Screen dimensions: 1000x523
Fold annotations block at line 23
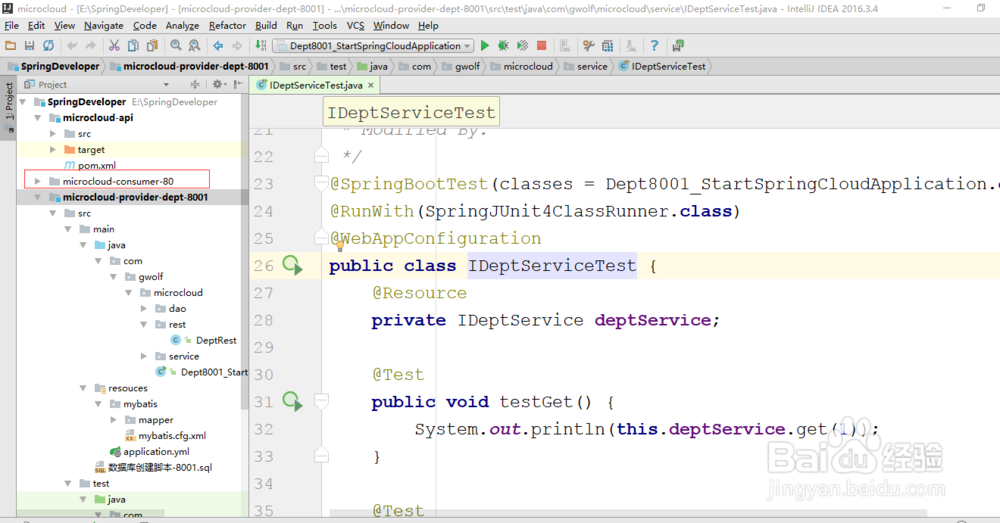[321, 184]
